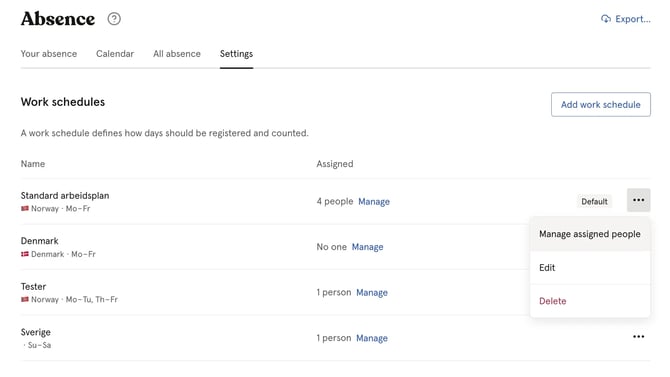Click the Sverige schedule name
The image size is (670, 377).
tap(35, 332)
